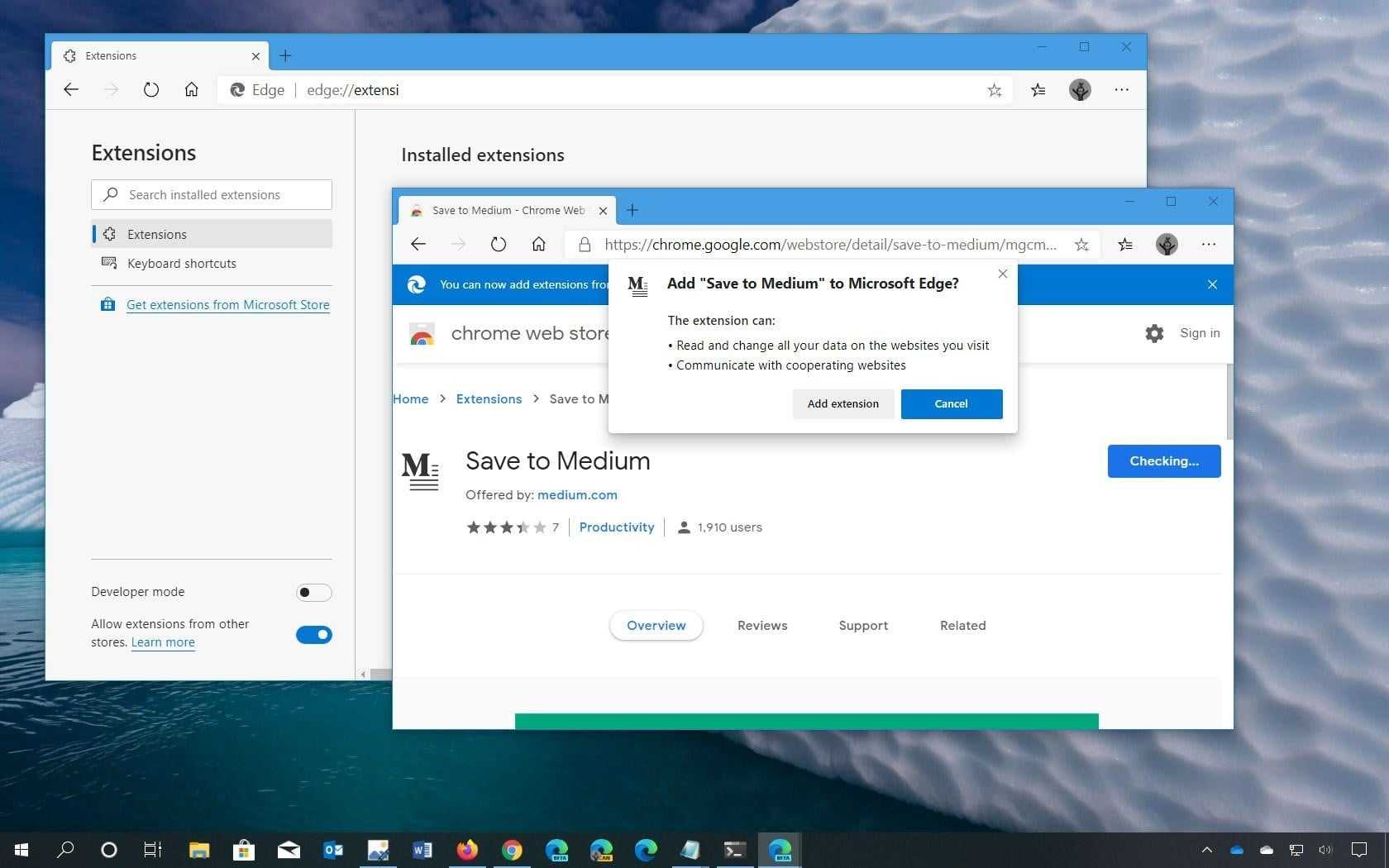The height and width of the screenshot is (868, 1389).
Task: Open Settings and more menu in front window
Action: 1209,245
